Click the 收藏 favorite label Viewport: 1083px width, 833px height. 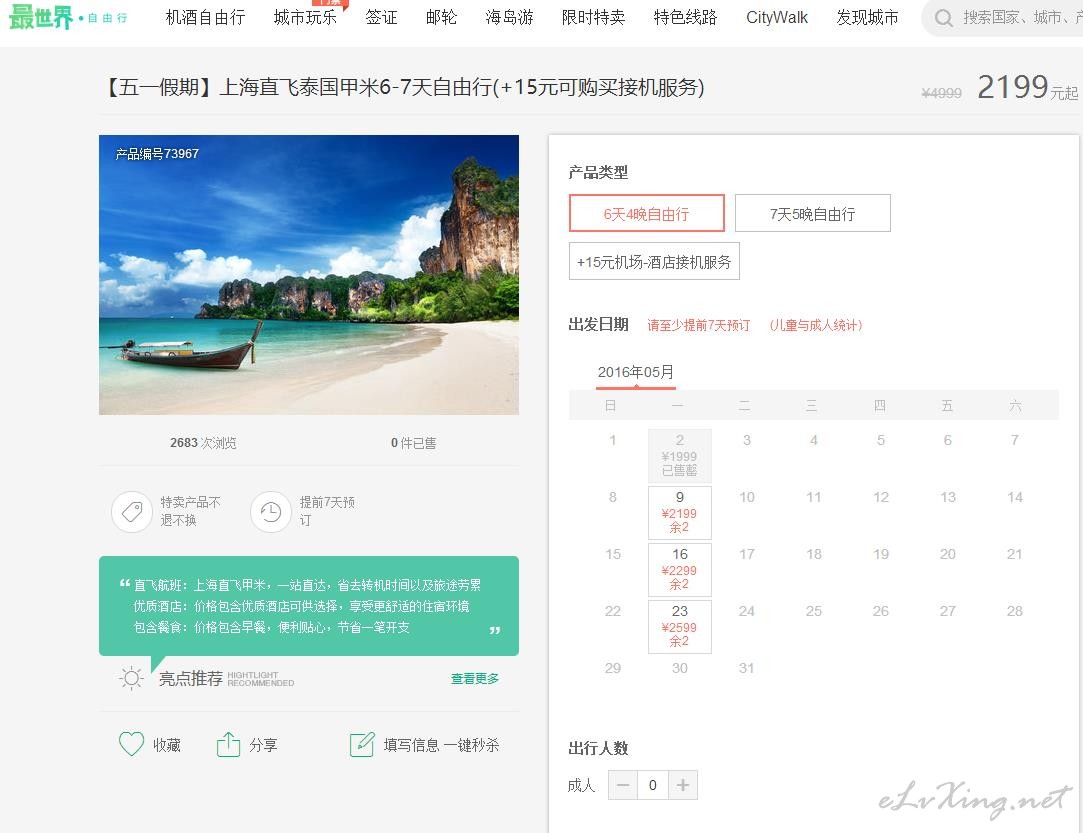click(x=166, y=745)
